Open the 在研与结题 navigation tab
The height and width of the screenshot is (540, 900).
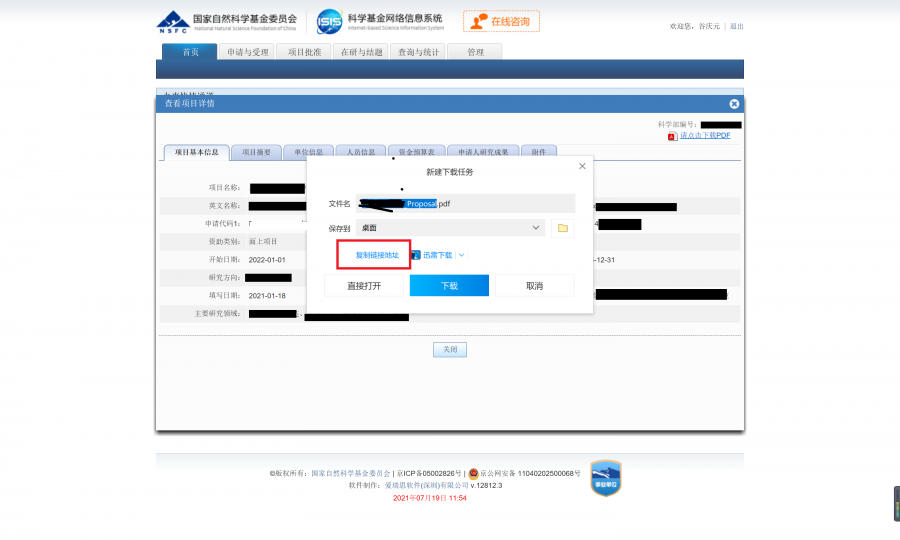(361, 52)
